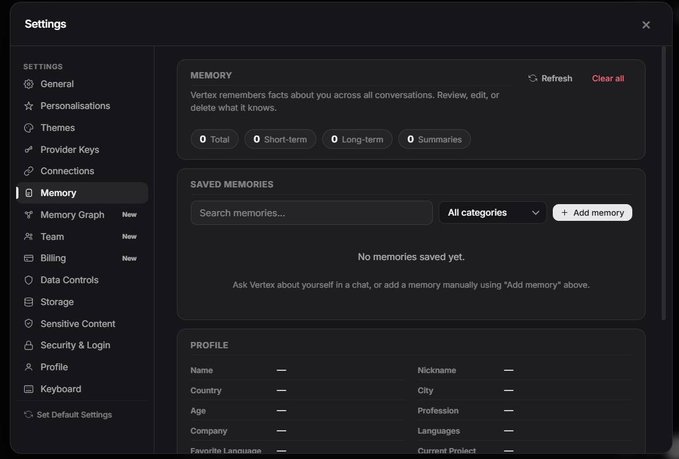
Task: Select Provider Keys in sidebar
Action: pos(82,149)
